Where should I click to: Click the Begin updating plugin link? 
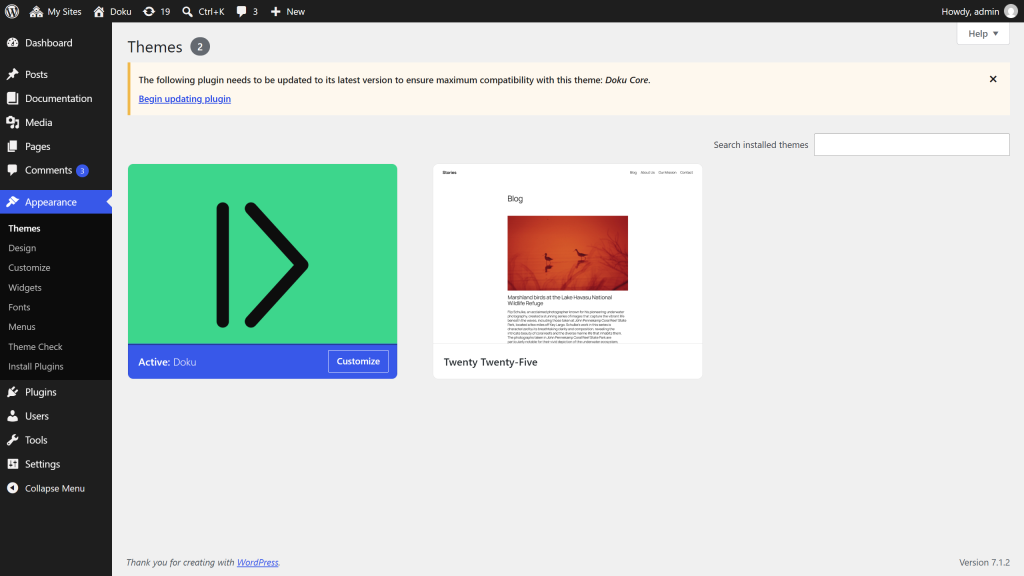click(184, 99)
